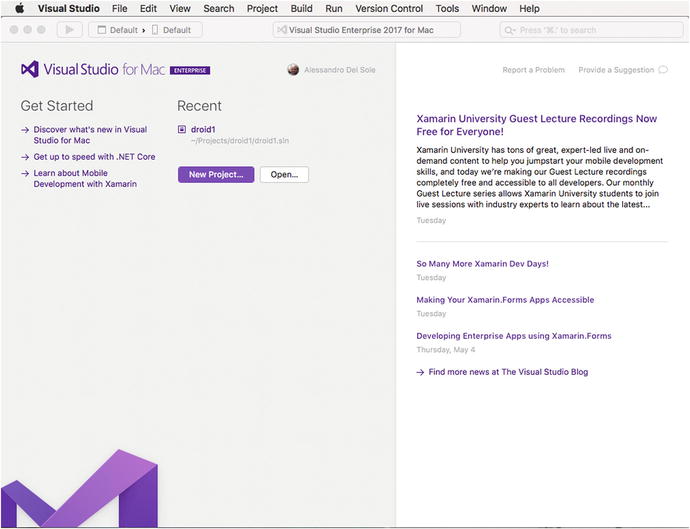Image resolution: width=690 pixels, height=529 pixels.
Task: Click the arrow icon beside Get up to speed
Action: pos(25,157)
